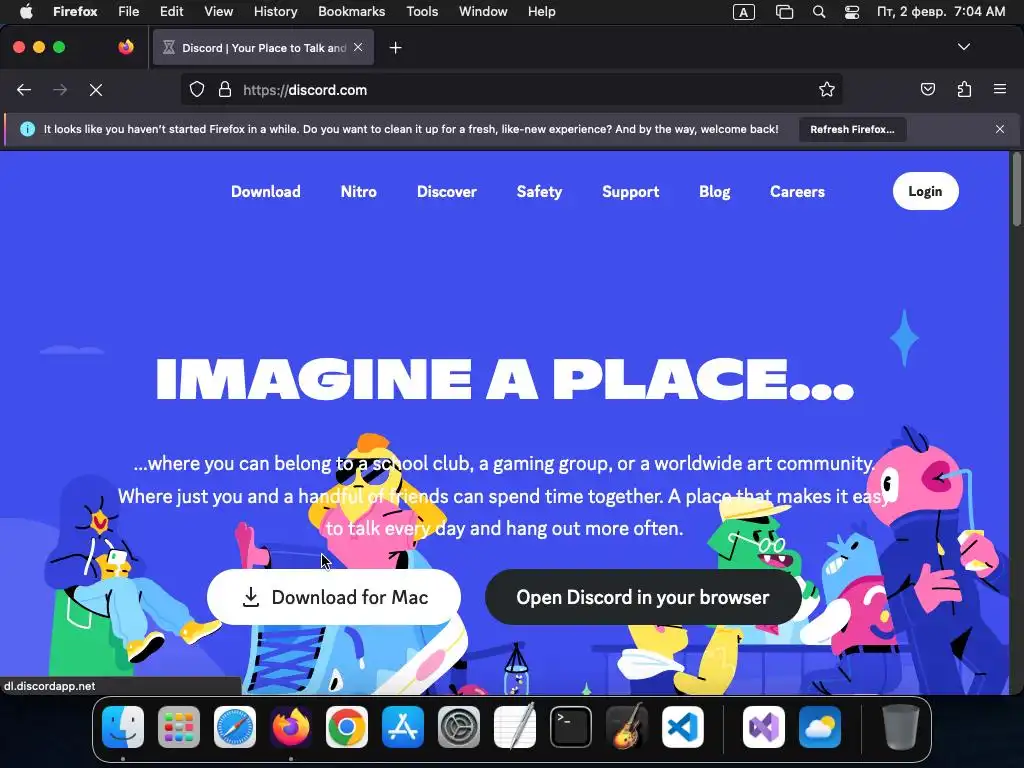Open Stage Manager icon in menu bar
Screen dimensions: 1024x768
[x=784, y=12]
